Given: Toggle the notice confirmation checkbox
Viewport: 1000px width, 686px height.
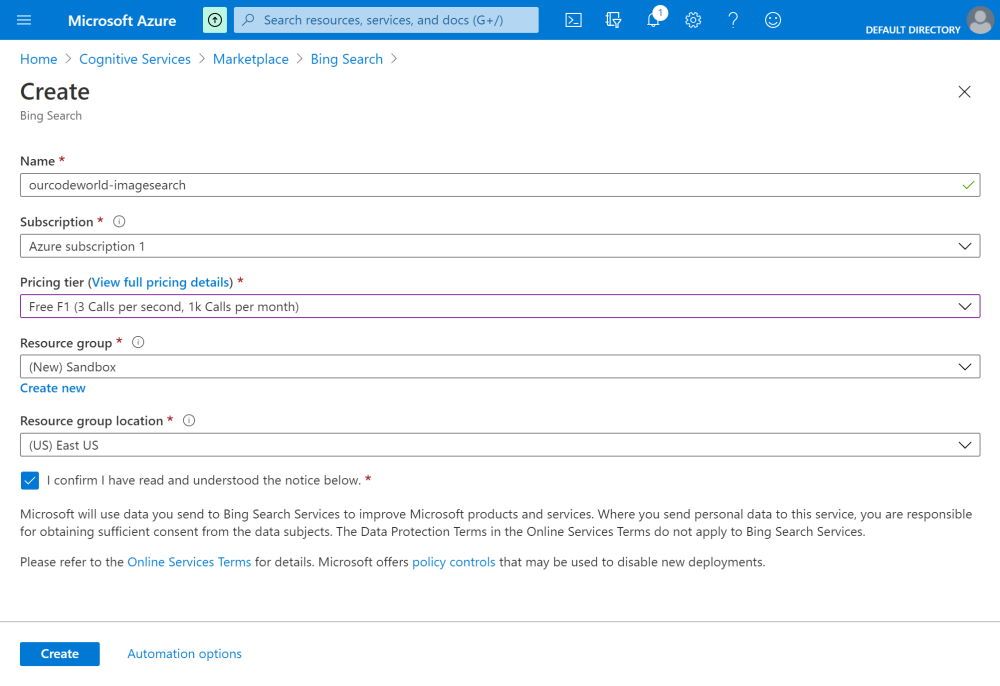Looking at the screenshot, I should (x=29, y=480).
